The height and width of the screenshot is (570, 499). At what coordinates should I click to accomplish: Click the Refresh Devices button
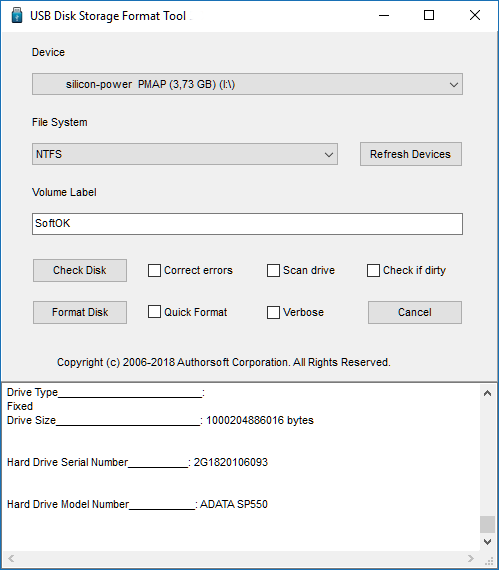click(x=411, y=154)
